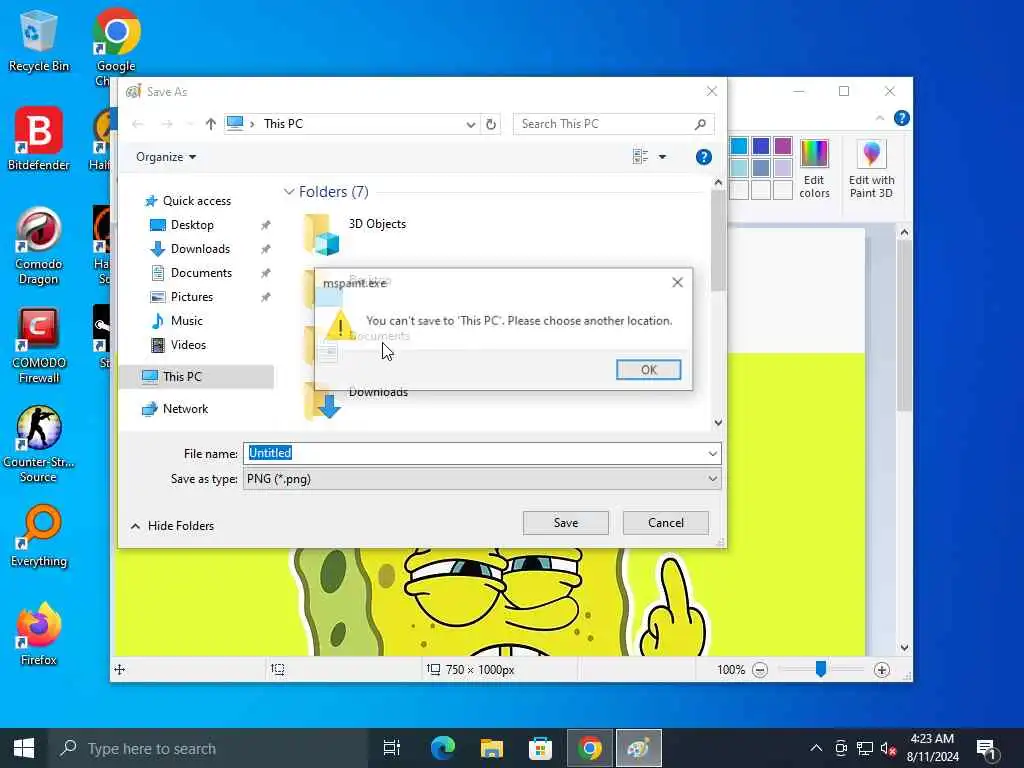
Task: Click the Up arrow navigation button
Action: pyautogui.click(x=210, y=124)
